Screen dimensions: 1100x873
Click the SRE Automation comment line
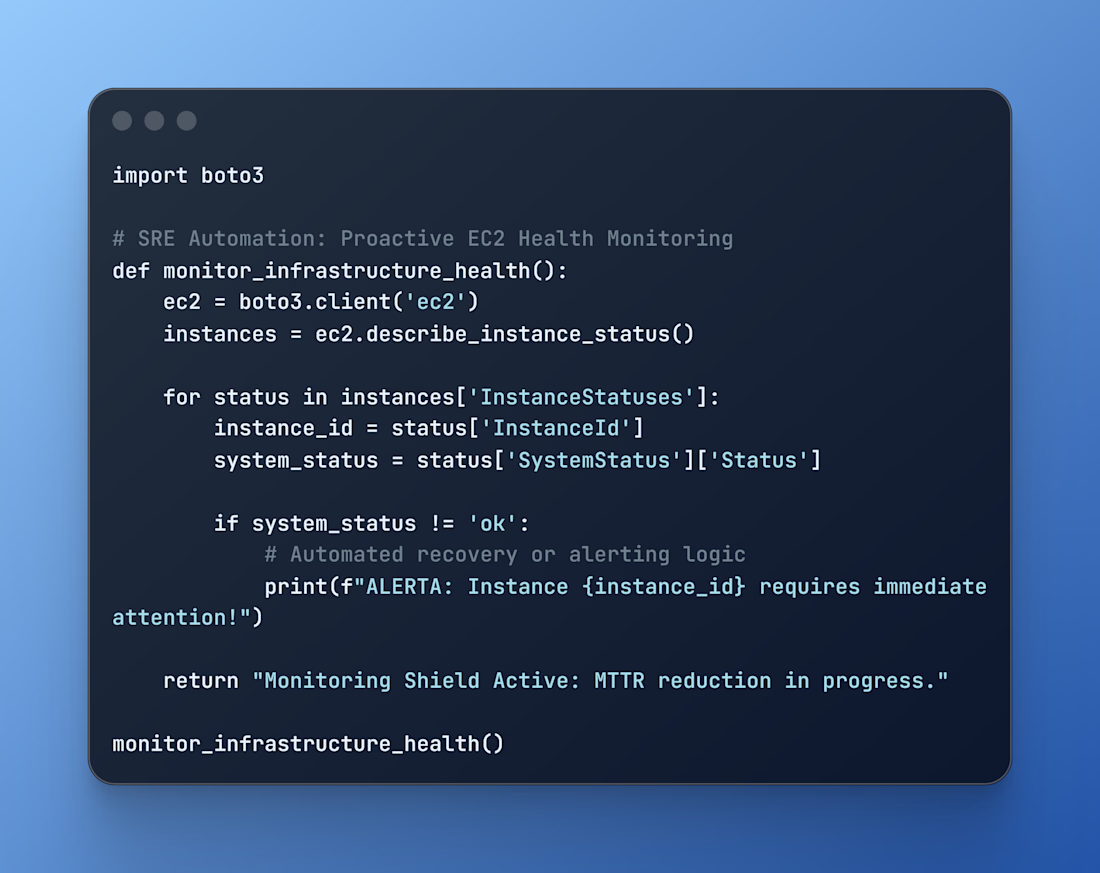point(422,239)
